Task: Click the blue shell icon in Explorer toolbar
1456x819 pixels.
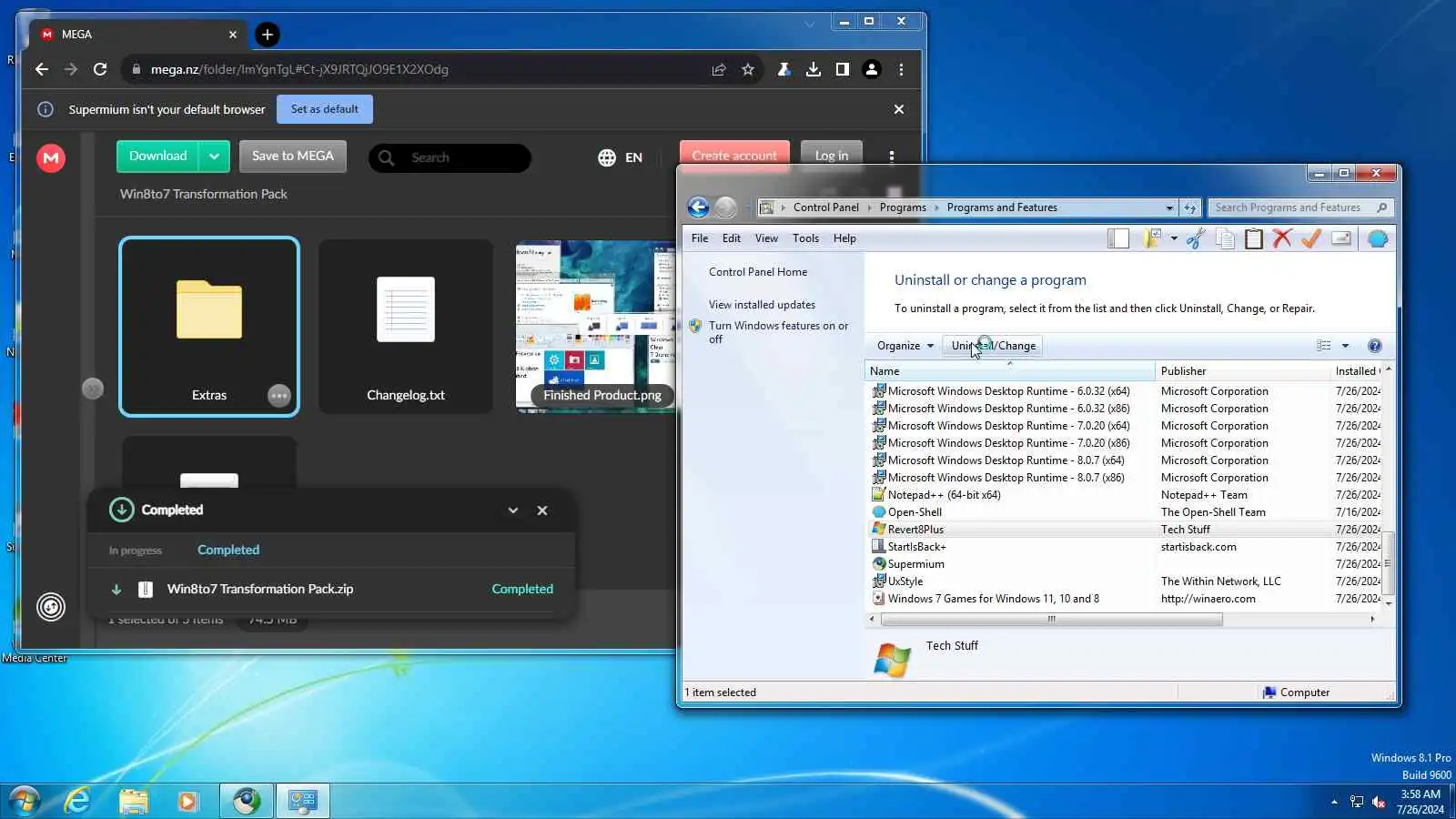Action: pos(1378,238)
